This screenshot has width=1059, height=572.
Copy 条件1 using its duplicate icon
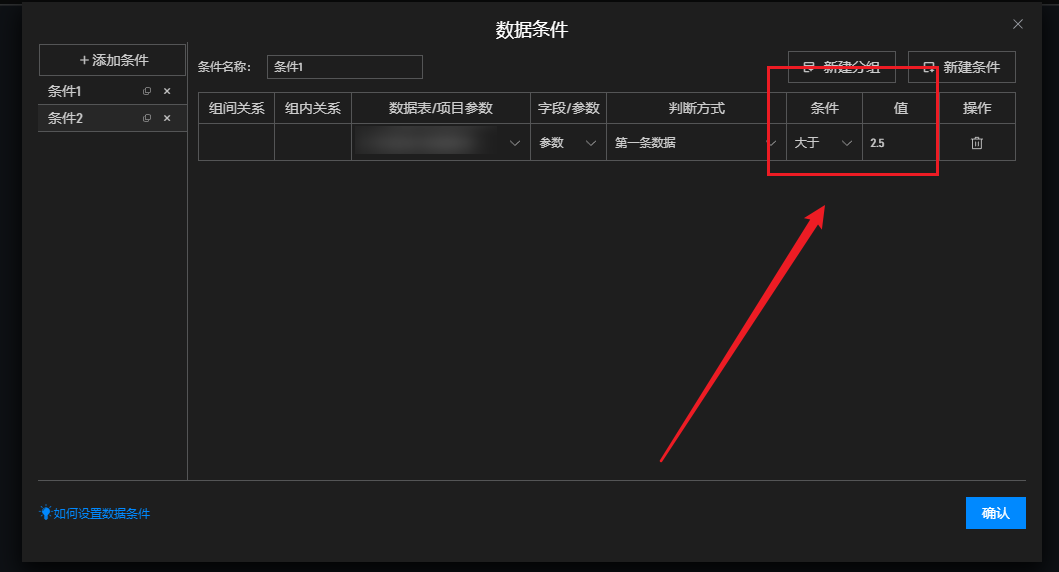147,91
